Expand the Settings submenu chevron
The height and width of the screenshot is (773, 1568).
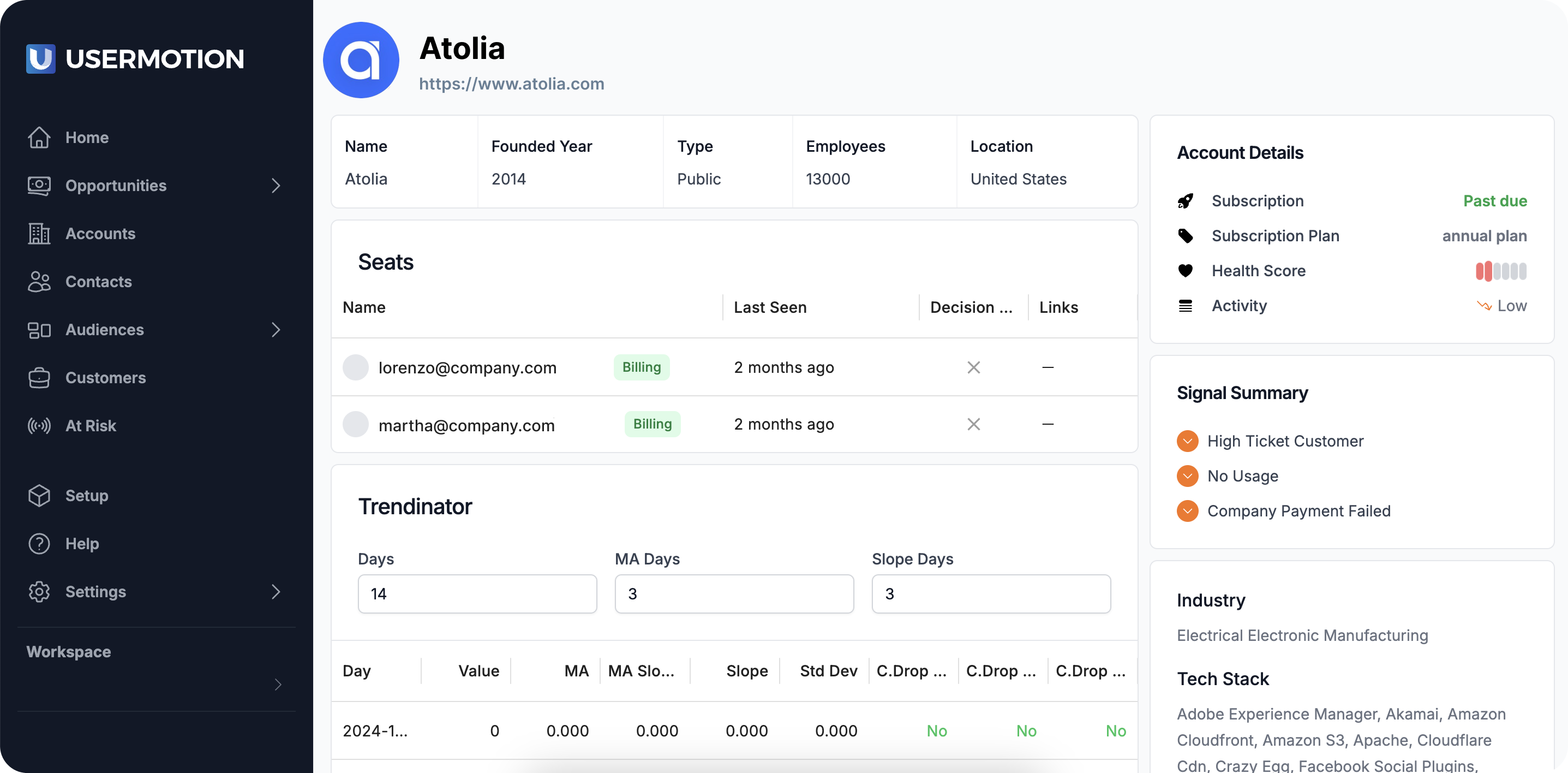[276, 591]
